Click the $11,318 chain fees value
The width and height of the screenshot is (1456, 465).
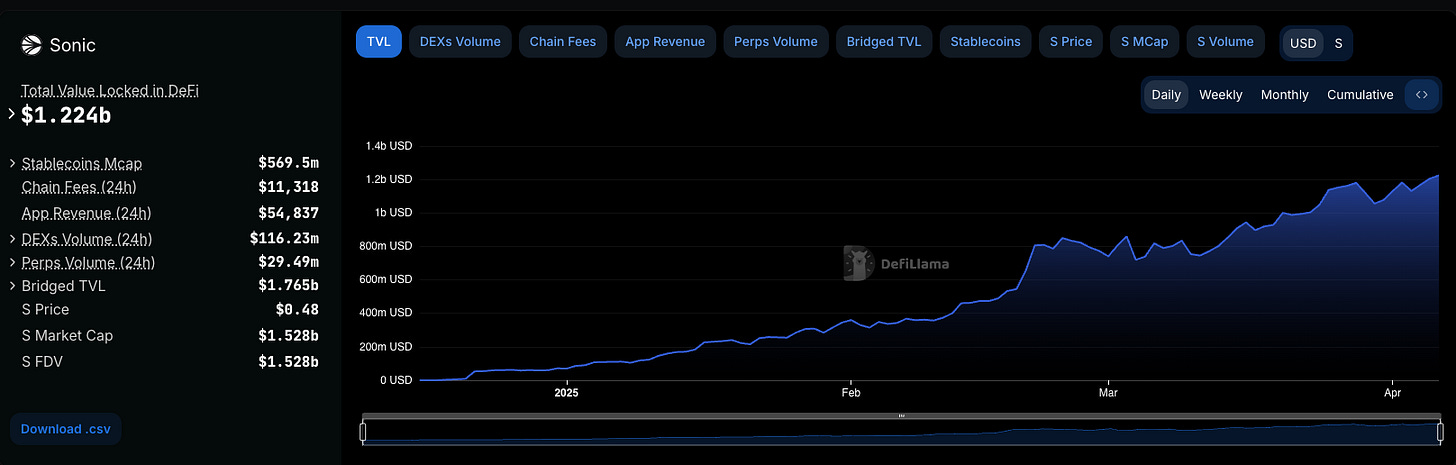pyautogui.click(x=288, y=187)
